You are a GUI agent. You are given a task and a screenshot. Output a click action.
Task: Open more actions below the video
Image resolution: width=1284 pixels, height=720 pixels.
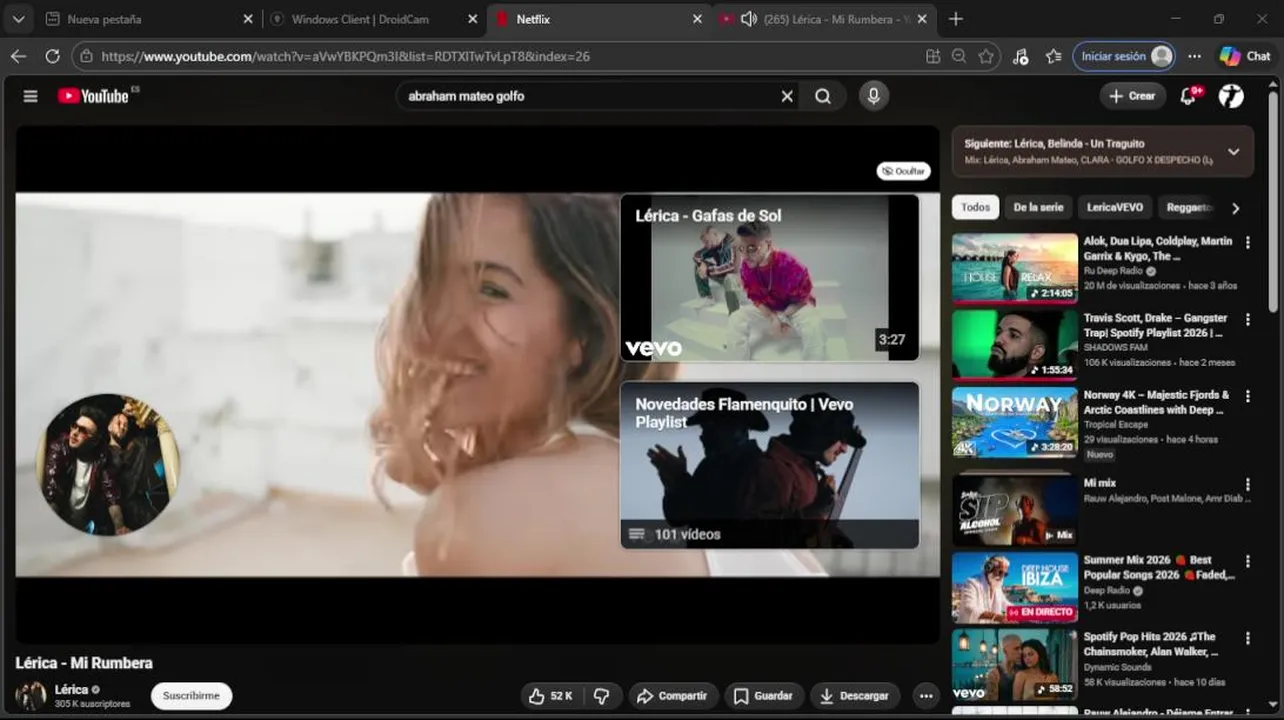pyautogui.click(x=926, y=696)
